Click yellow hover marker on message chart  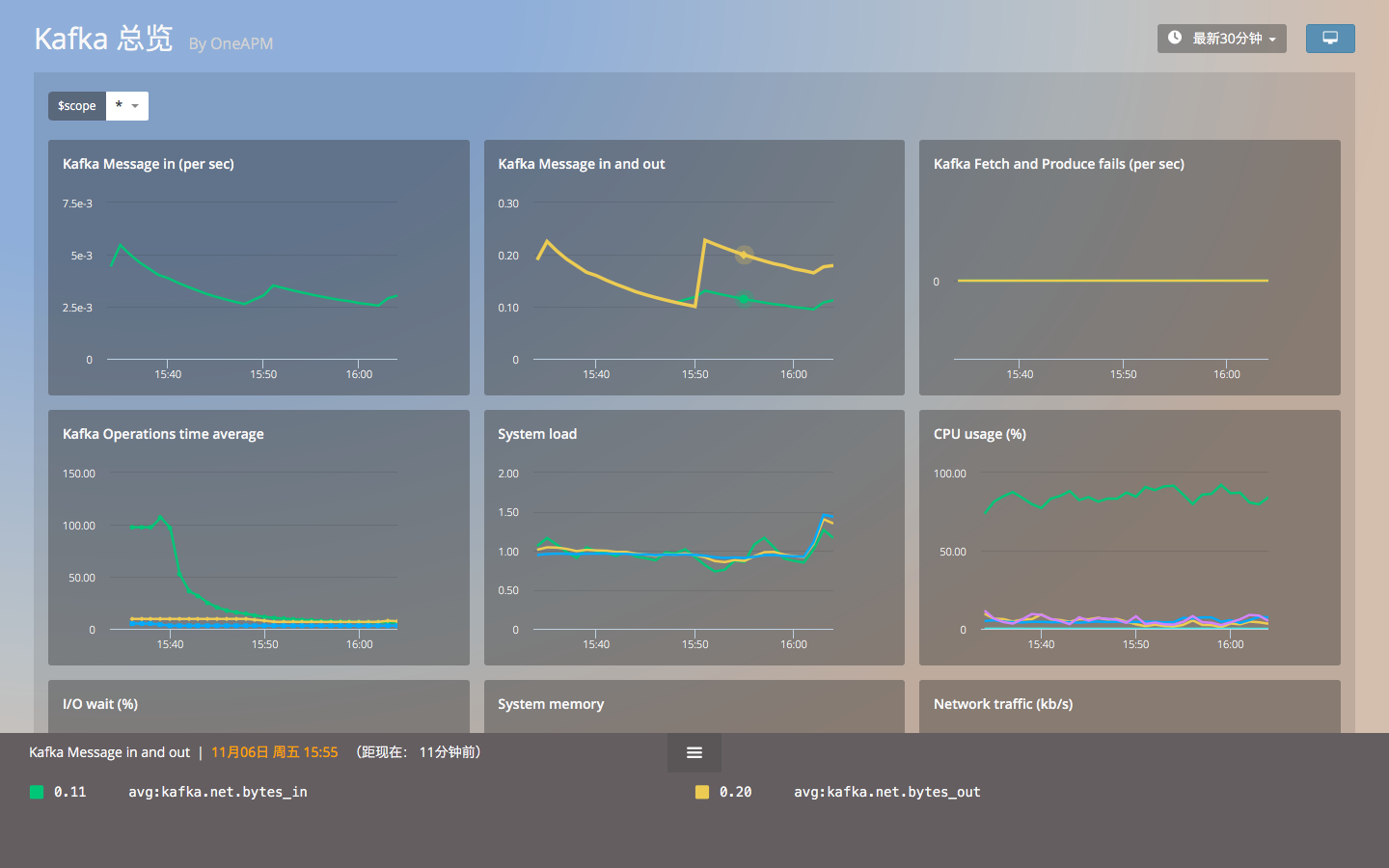(744, 255)
